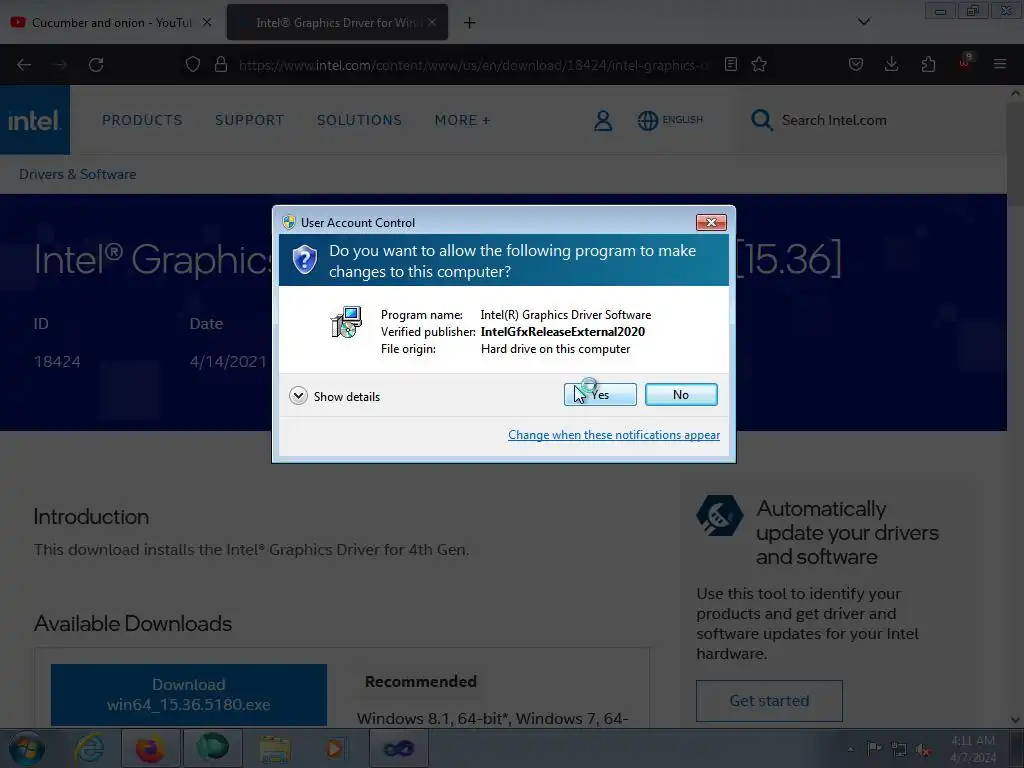Open Firefox application hamburger menu
1024x768 pixels.
point(1000,64)
